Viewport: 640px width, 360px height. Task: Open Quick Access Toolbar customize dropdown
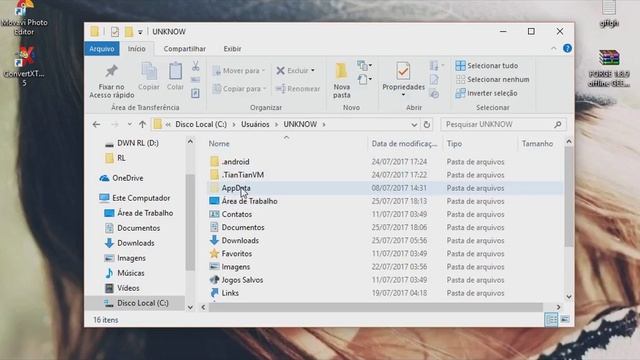pyautogui.click(x=140, y=32)
